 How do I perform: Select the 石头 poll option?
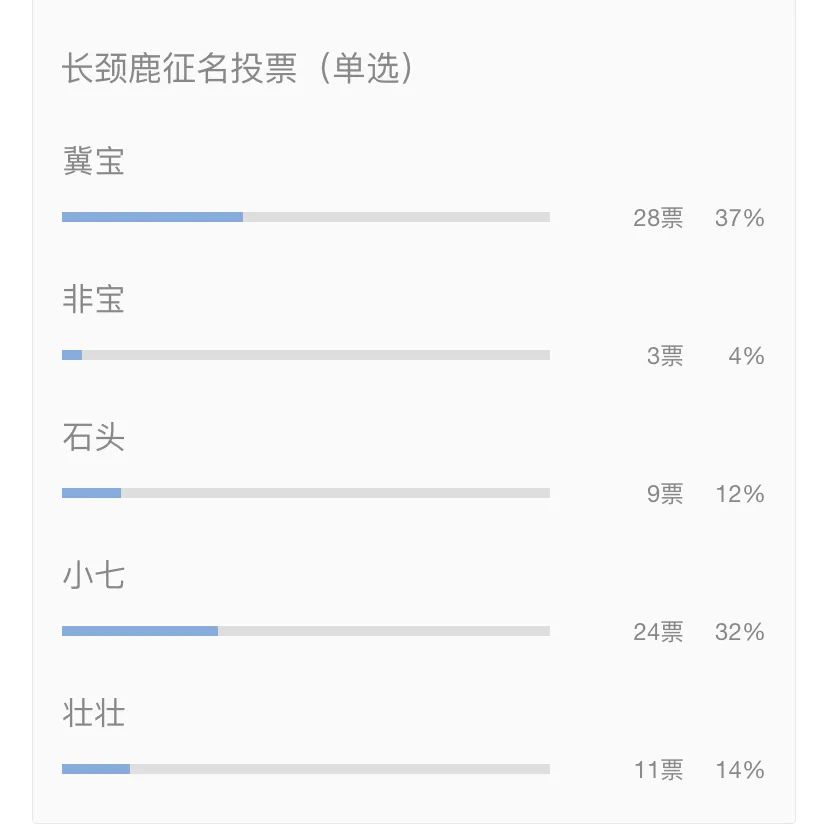pos(93,437)
